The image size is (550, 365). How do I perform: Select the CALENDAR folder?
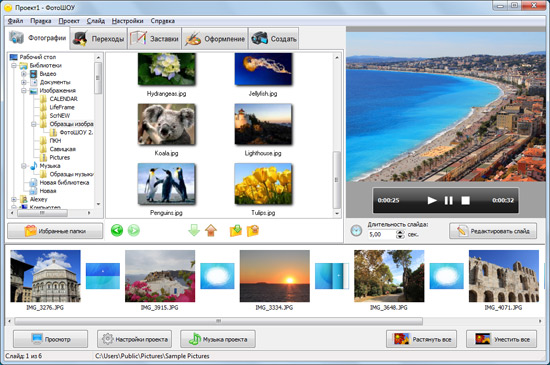pos(59,99)
